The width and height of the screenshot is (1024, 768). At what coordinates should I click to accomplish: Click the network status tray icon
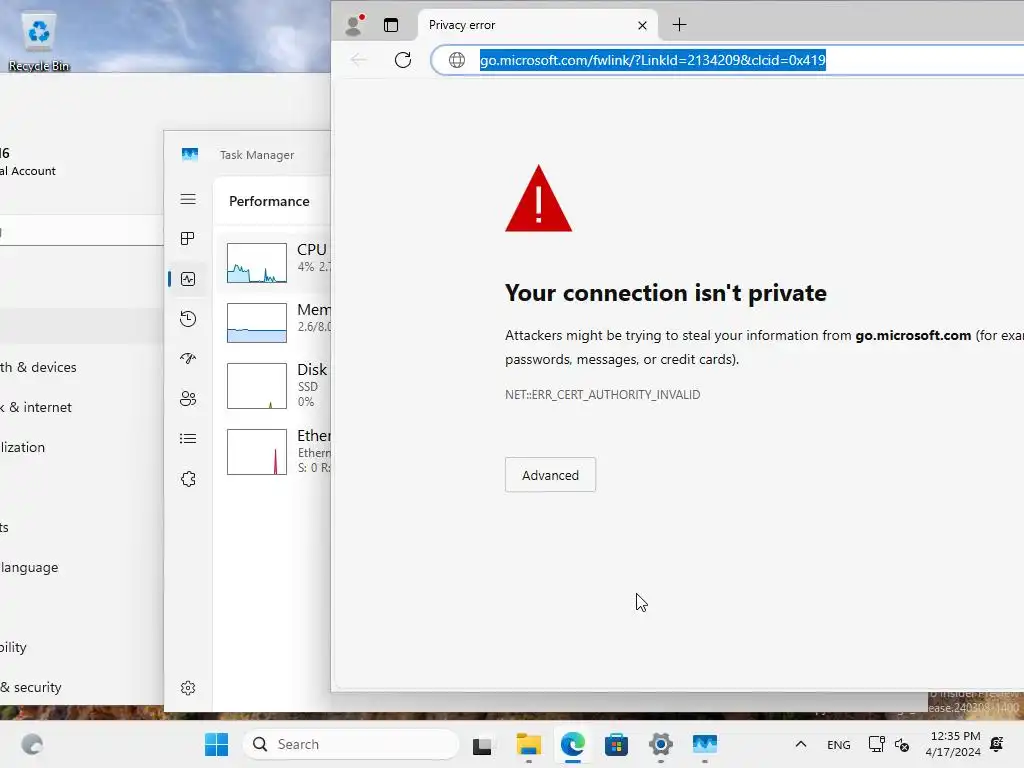pos(876,744)
